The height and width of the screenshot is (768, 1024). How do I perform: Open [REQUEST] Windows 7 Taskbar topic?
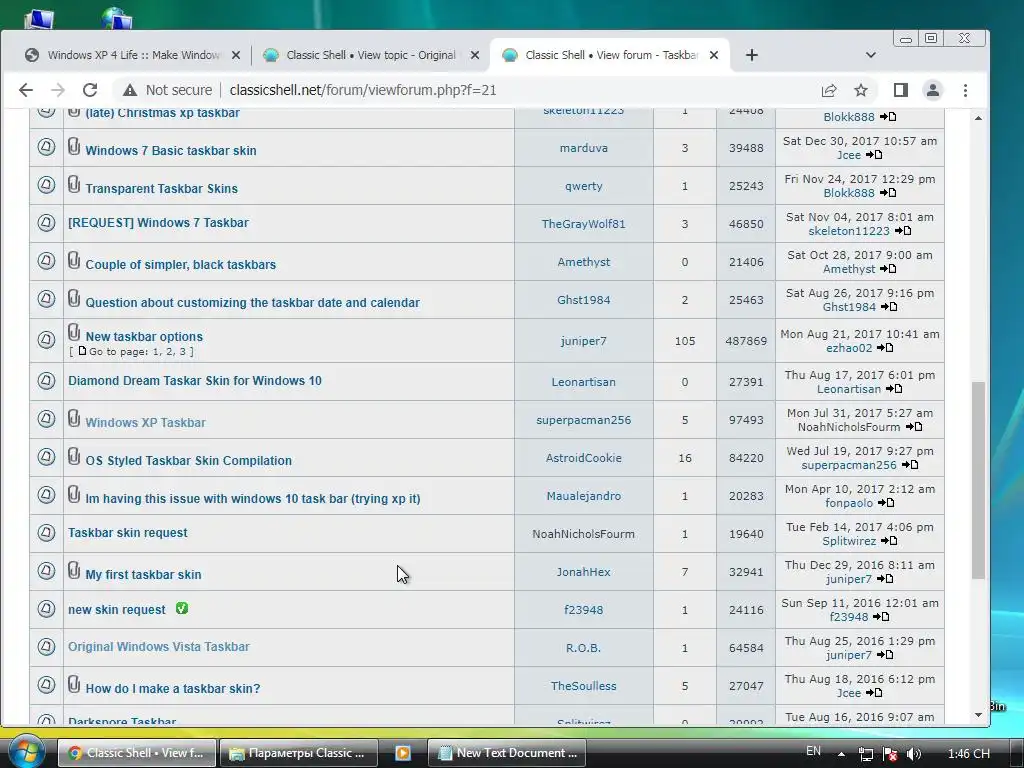(x=158, y=223)
